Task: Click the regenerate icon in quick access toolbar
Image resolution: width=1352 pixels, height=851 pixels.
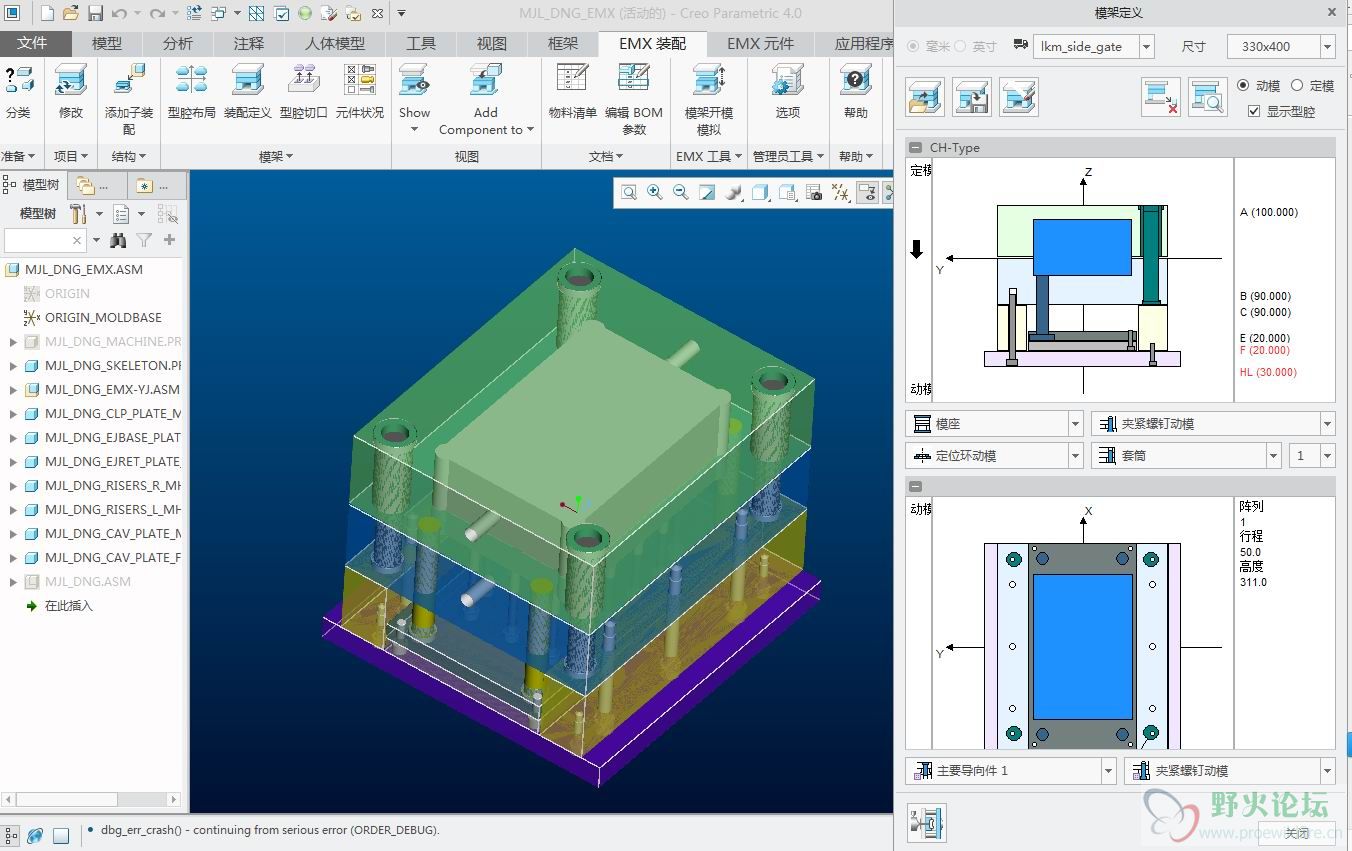Action: [x=194, y=13]
